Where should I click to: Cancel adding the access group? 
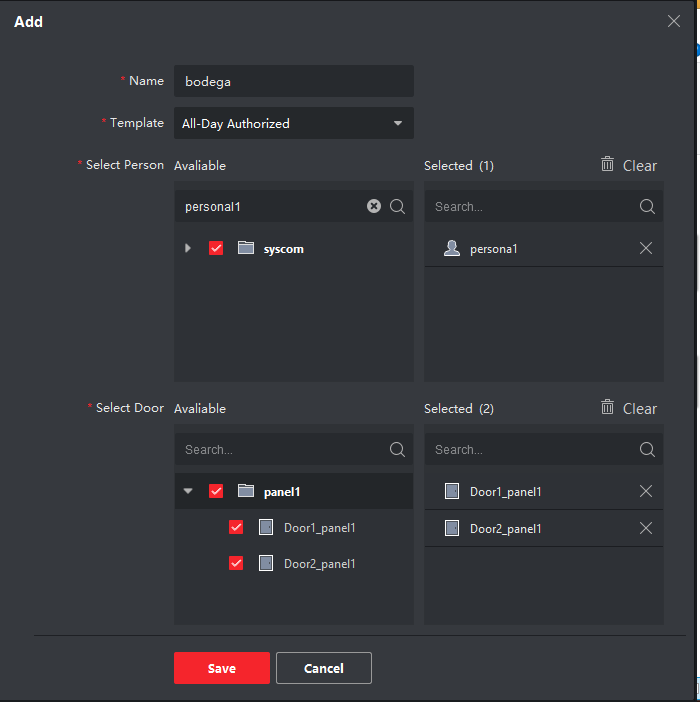(x=324, y=668)
